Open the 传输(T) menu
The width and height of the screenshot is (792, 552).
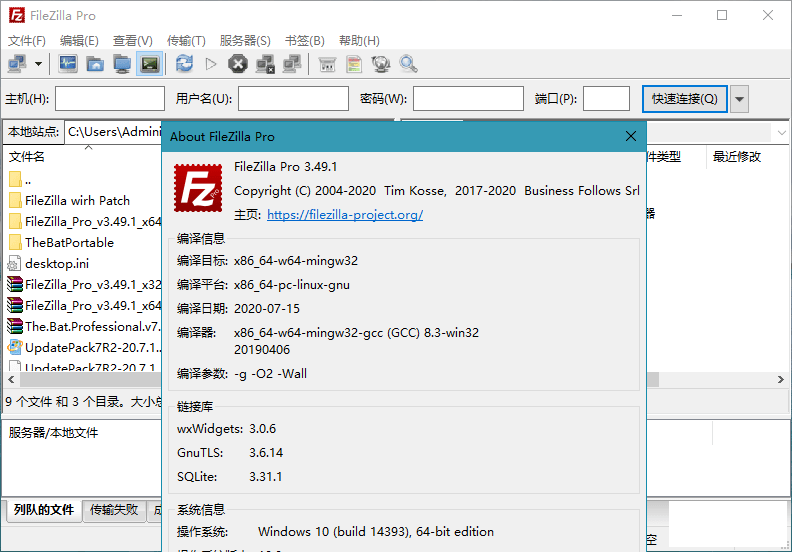[186, 40]
